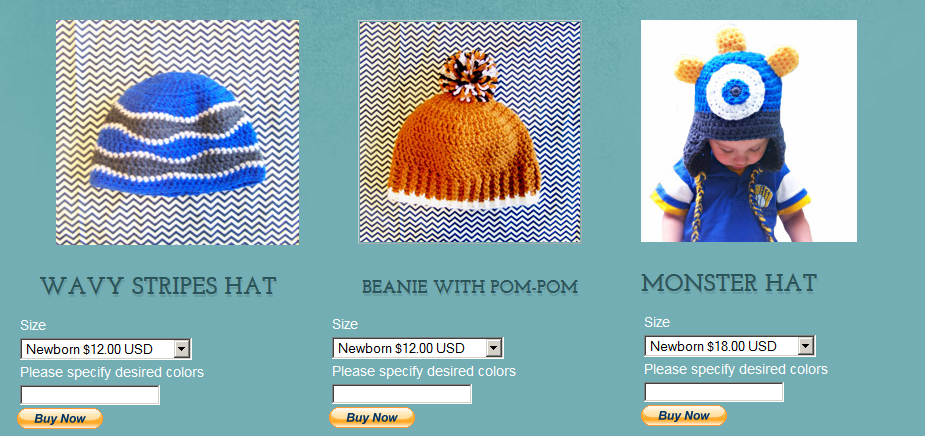Open the monster hat child photo

coord(749,131)
